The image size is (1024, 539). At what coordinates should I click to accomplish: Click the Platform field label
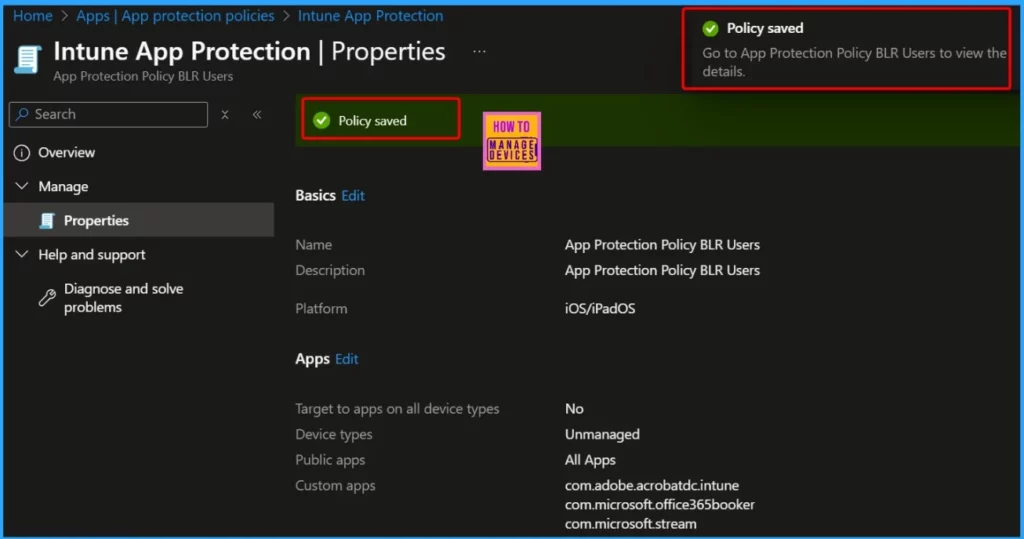click(321, 308)
